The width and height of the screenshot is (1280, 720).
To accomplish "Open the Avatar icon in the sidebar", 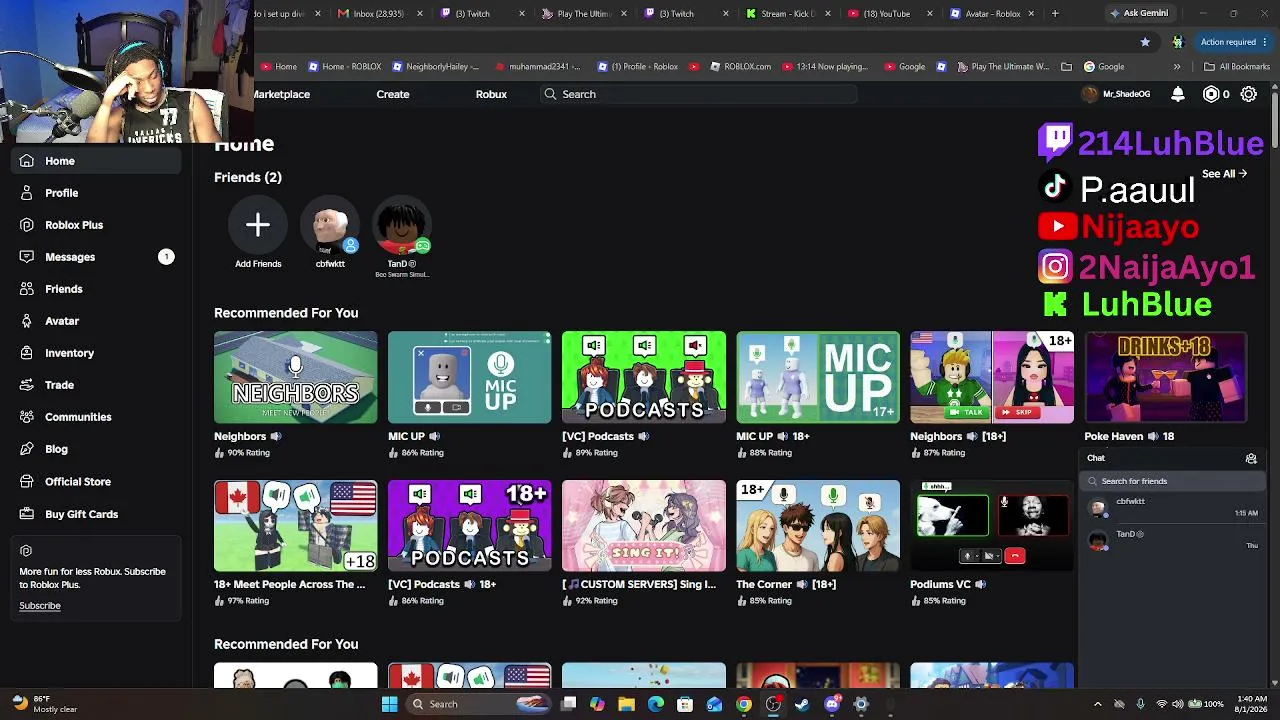I will pos(26,321).
